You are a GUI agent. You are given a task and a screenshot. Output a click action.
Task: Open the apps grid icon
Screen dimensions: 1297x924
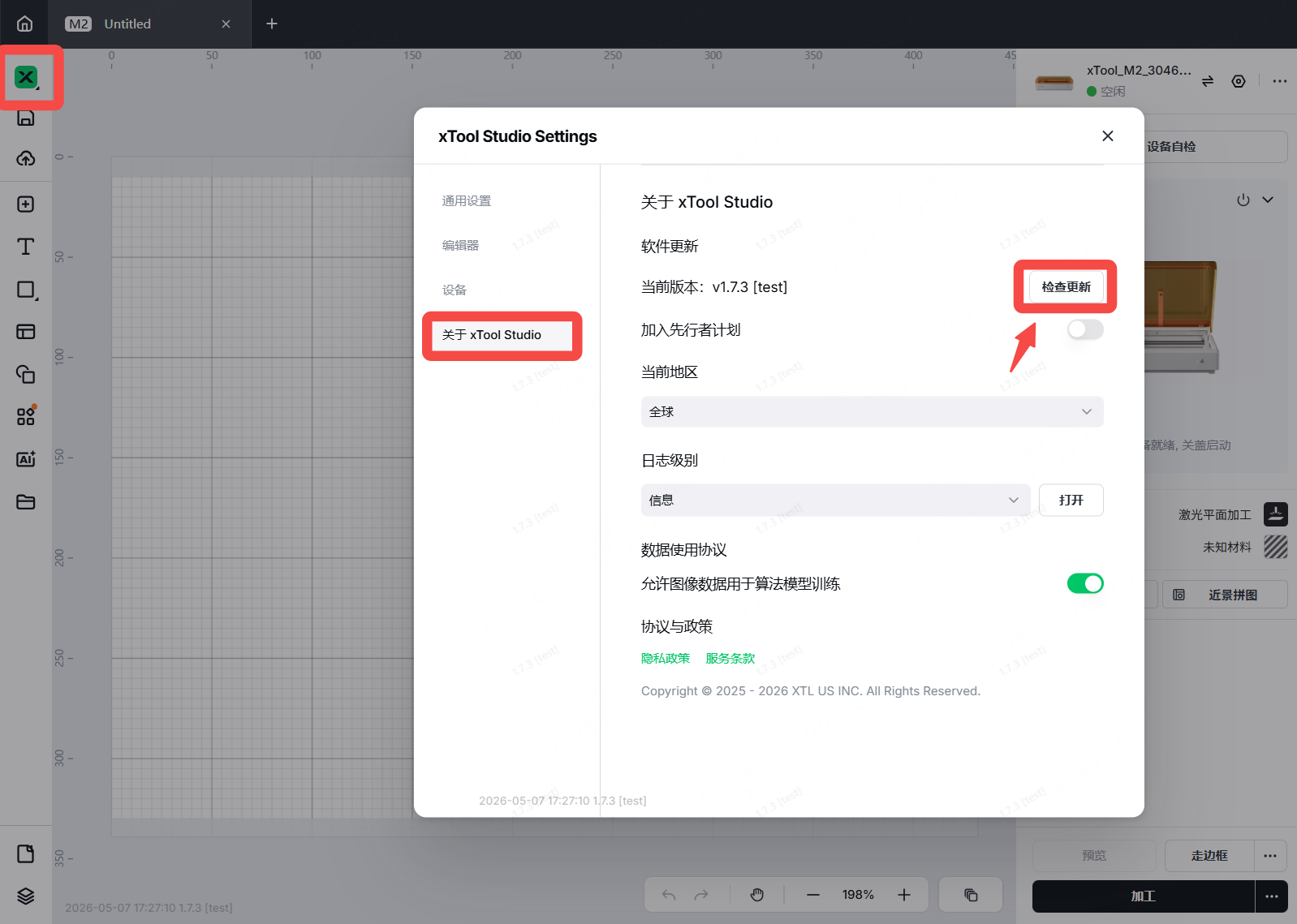[26, 416]
